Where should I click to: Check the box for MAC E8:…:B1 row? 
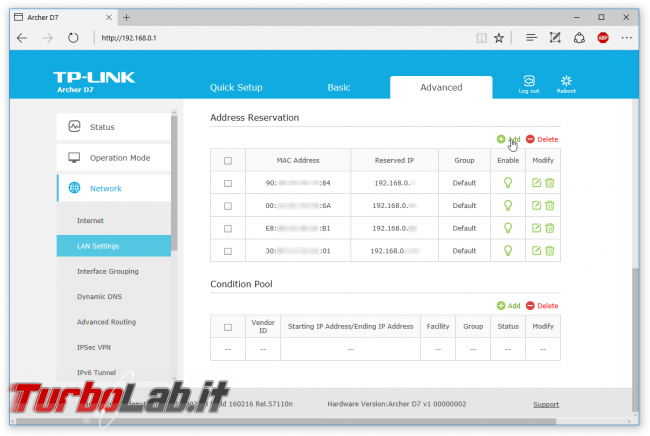point(228,228)
